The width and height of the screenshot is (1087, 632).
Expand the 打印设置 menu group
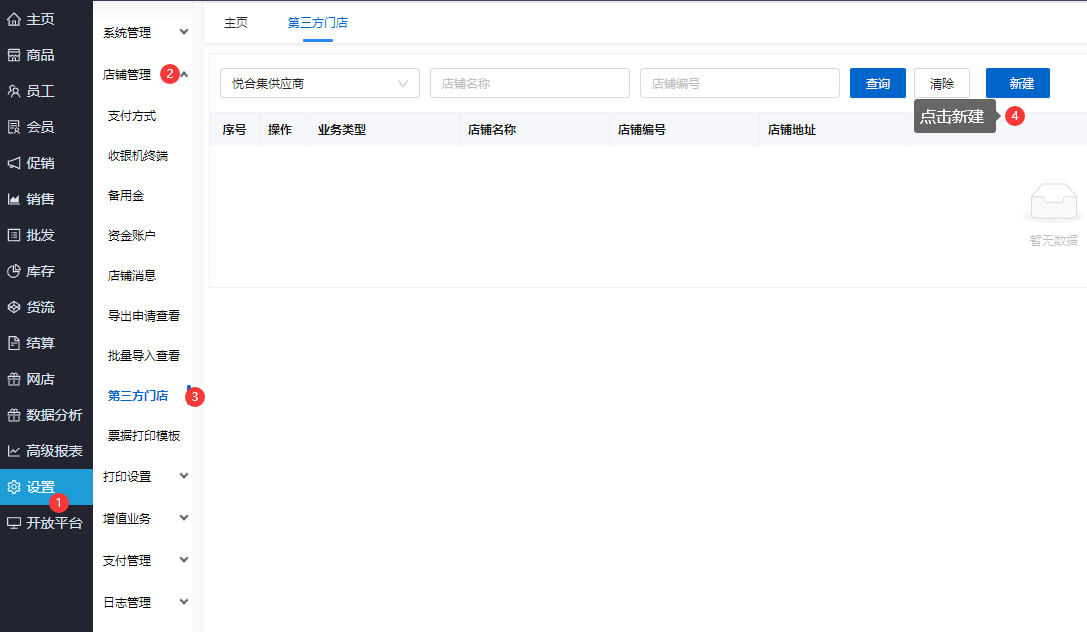144,477
